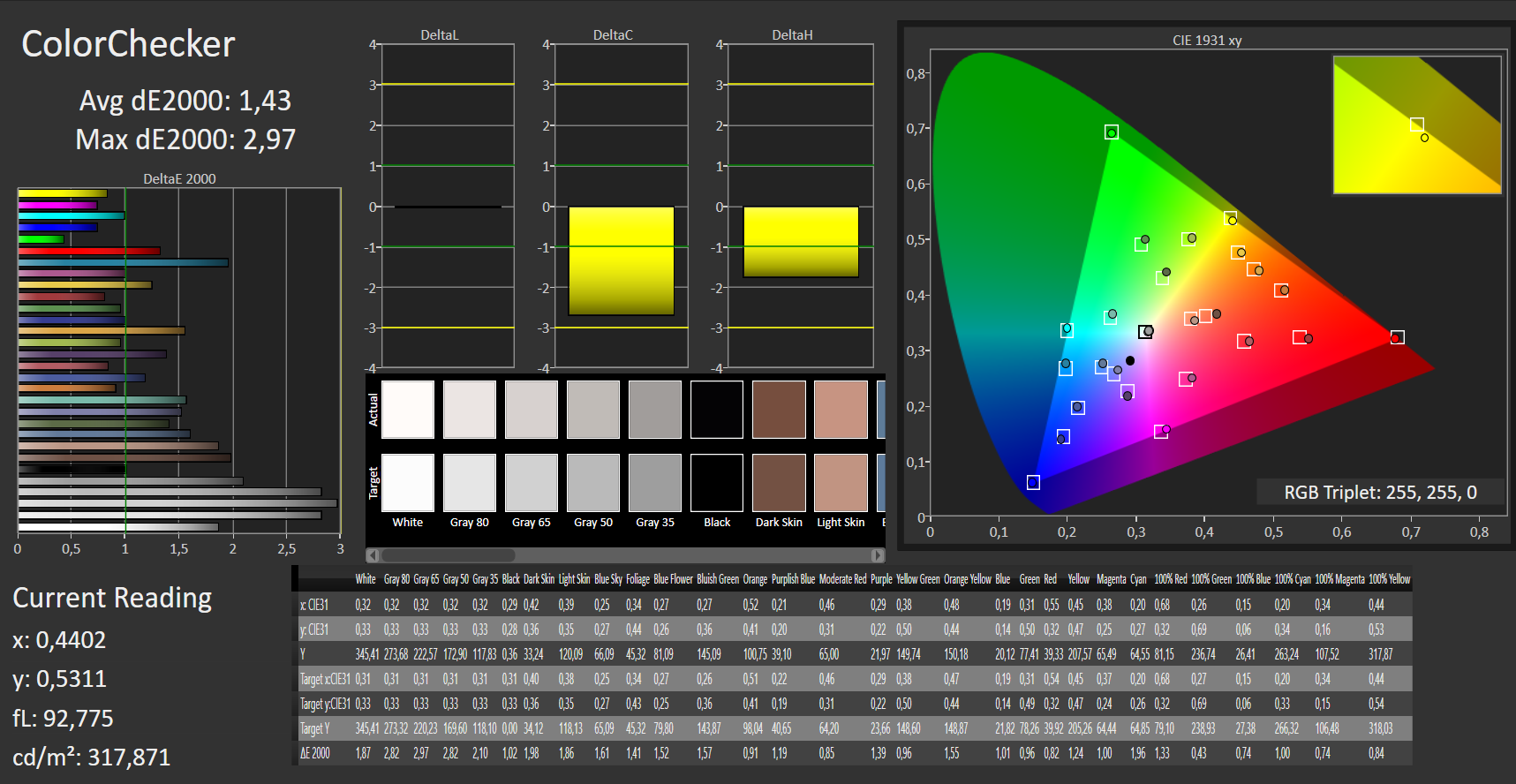The image size is (1516, 784).
Task: Click the swatch strip's left scroll arrow
Action: pyautogui.click(x=373, y=555)
